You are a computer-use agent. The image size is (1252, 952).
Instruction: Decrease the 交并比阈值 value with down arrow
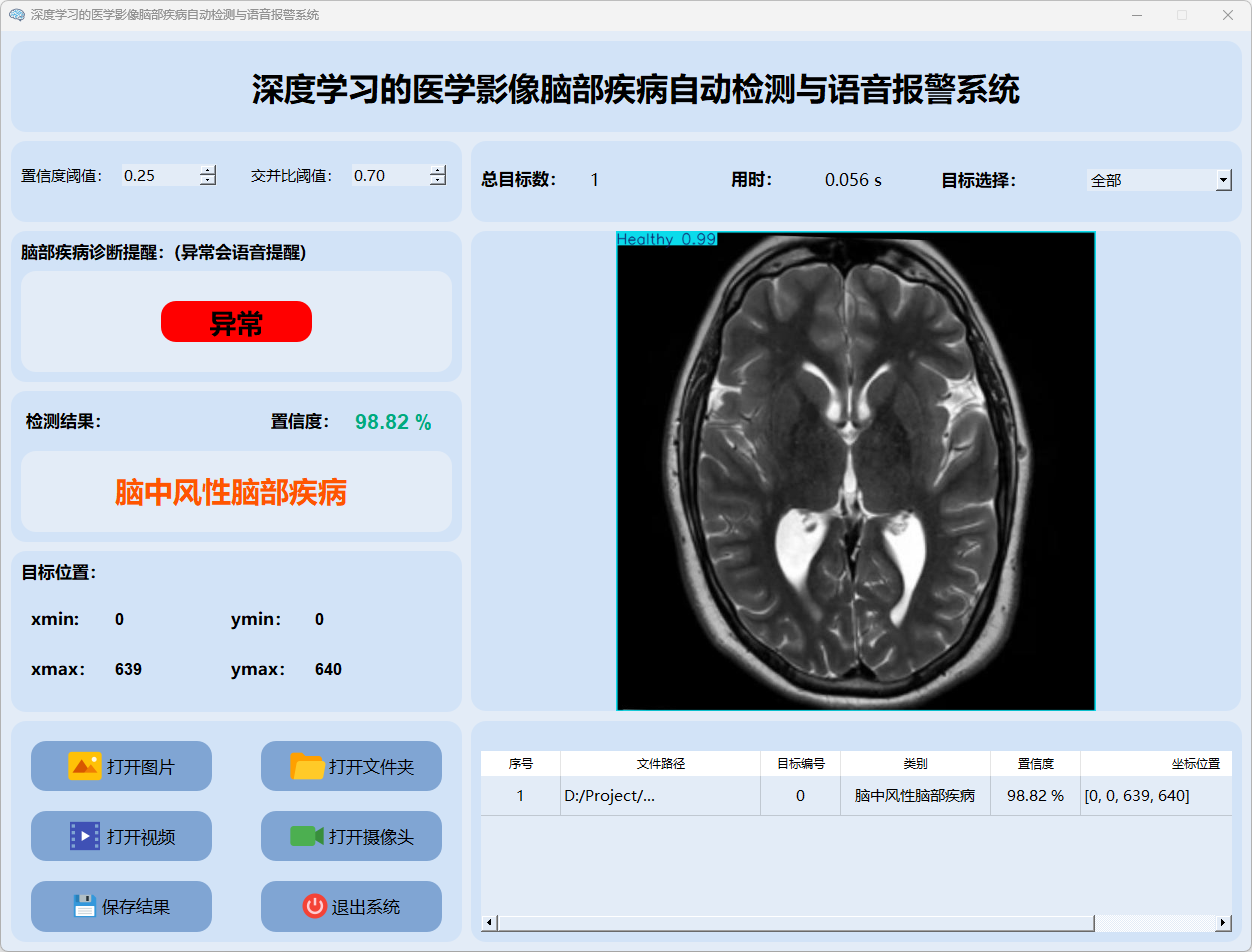(x=438, y=180)
